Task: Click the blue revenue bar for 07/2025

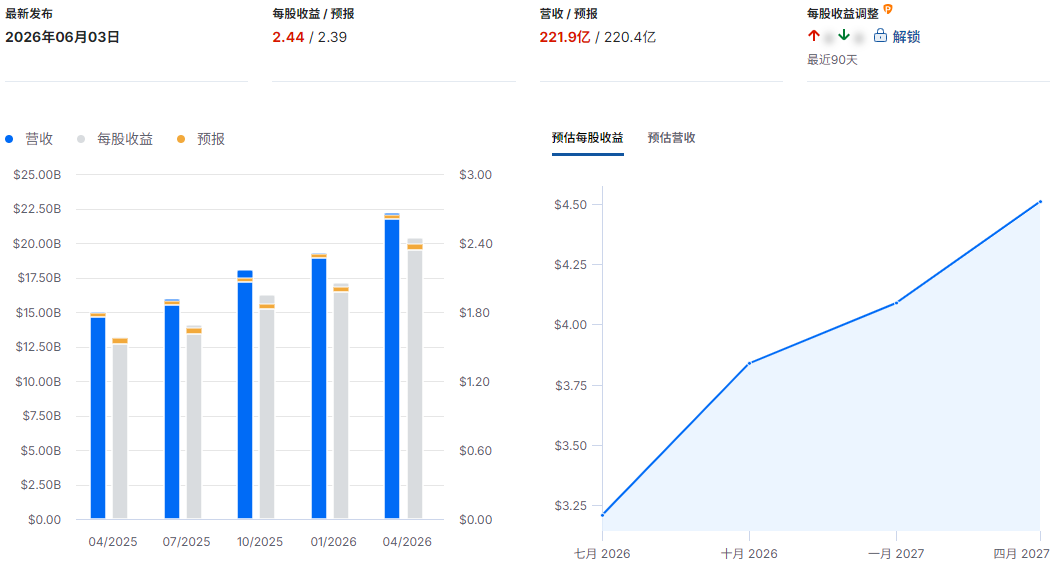Action: click(x=172, y=409)
